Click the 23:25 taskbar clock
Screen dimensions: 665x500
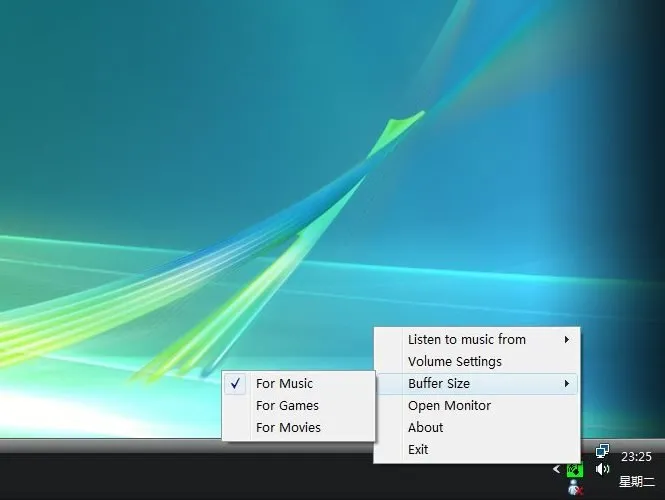point(636,457)
